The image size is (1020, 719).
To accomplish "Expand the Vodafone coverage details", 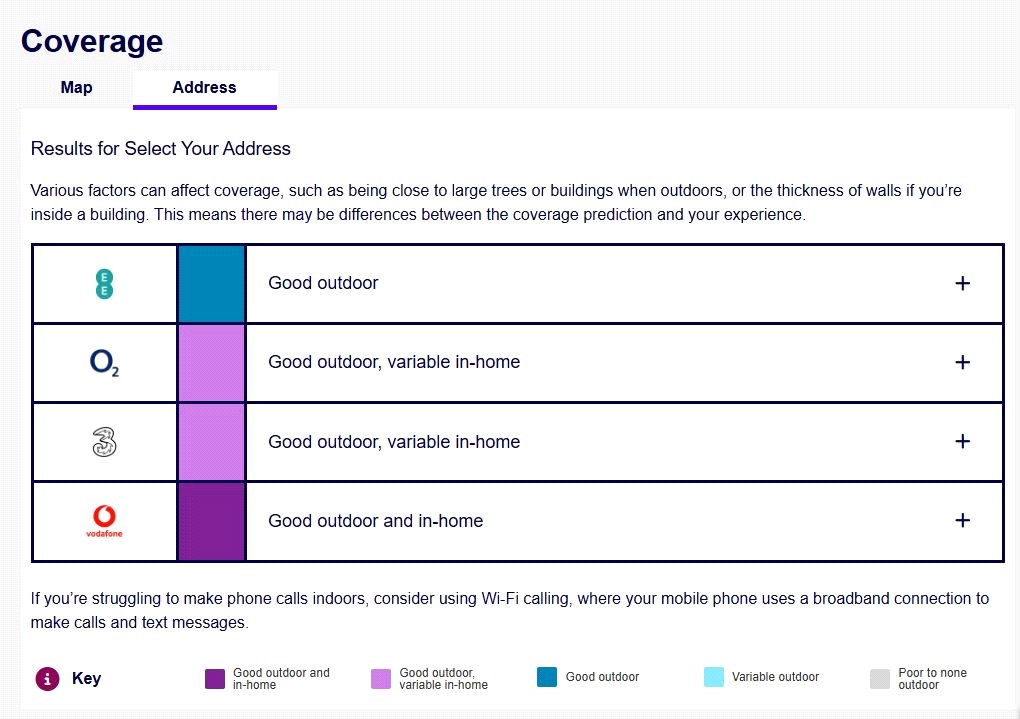I will (962, 521).
